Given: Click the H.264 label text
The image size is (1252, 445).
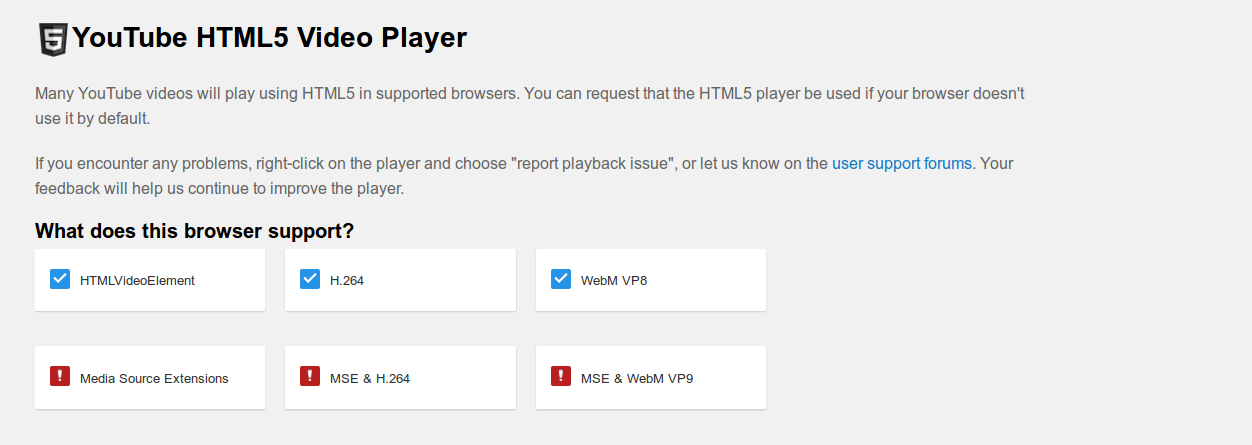Looking at the screenshot, I should 347,281.
